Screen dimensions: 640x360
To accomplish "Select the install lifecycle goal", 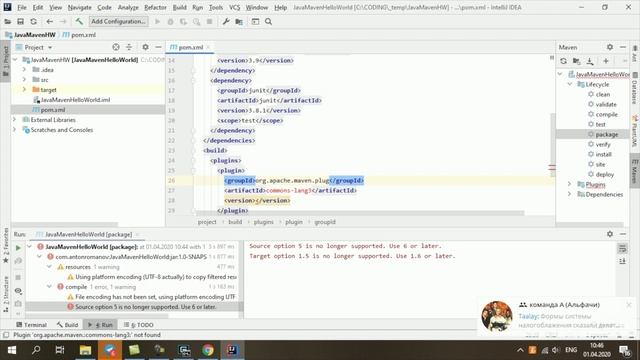I will (x=603, y=154).
